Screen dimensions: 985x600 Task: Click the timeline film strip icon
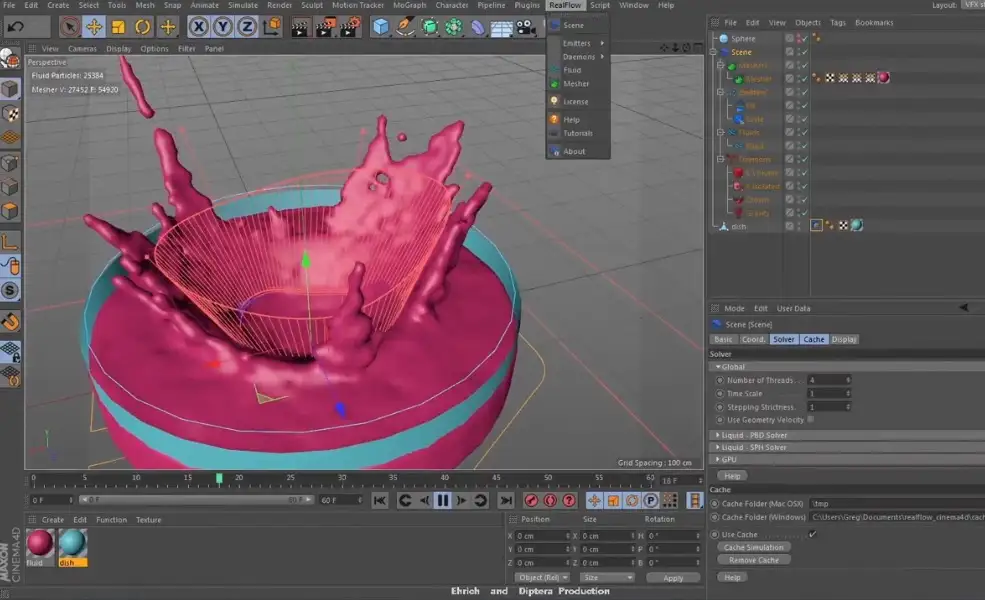694,500
